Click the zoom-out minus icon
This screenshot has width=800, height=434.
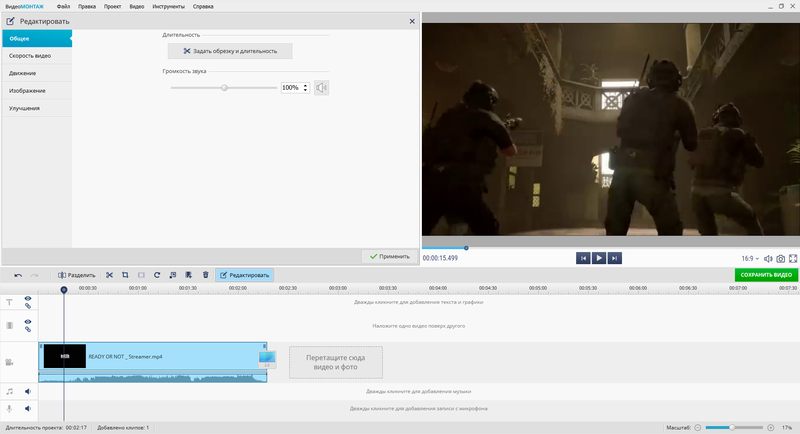[x=698, y=427]
